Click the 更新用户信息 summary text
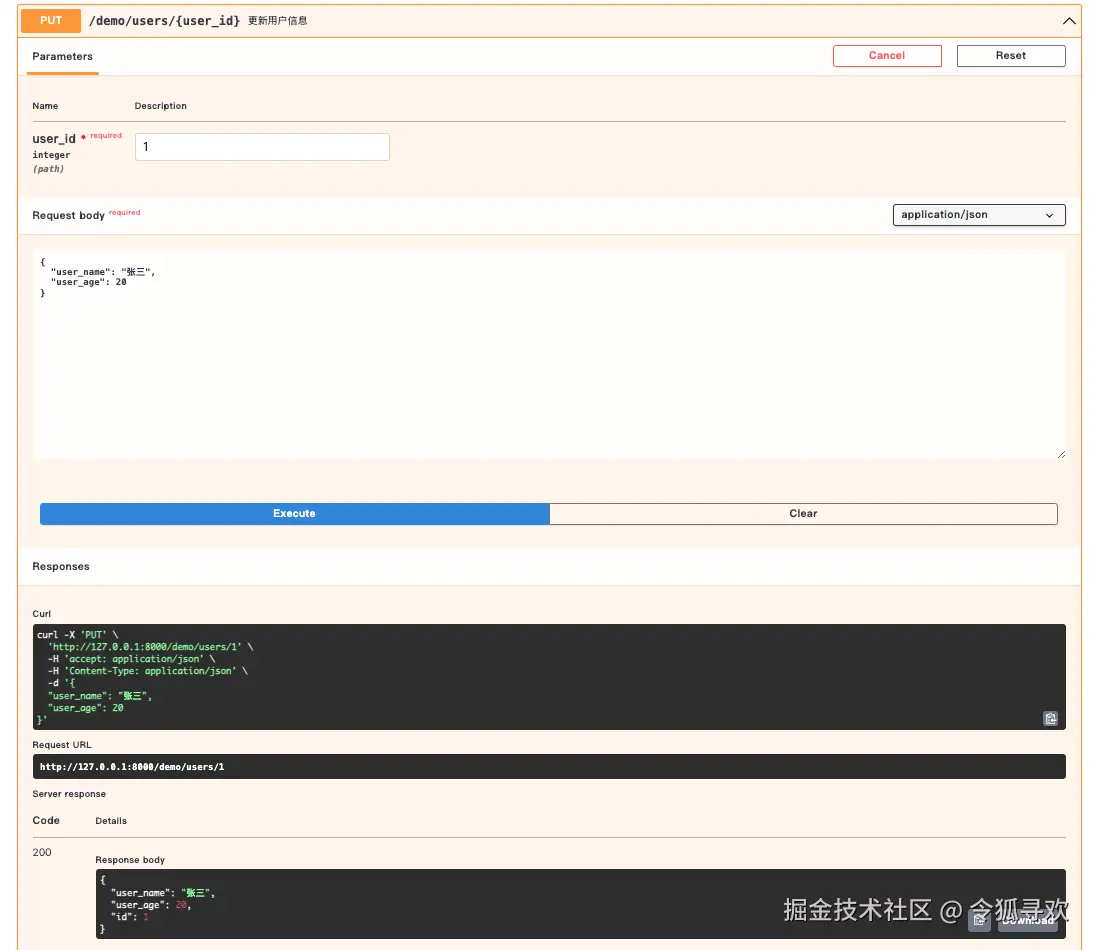 click(x=277, y=21)
